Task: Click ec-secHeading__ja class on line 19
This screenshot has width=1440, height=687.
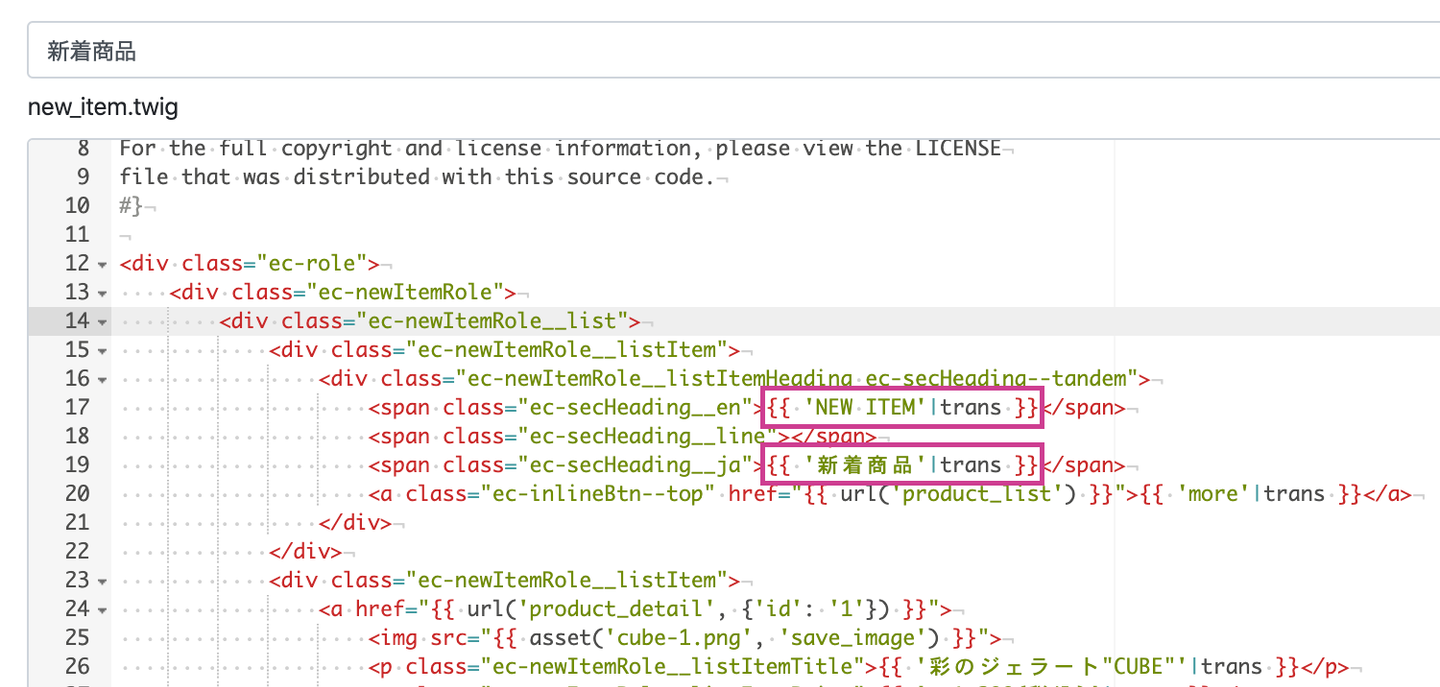Action: tap(635, 465)
